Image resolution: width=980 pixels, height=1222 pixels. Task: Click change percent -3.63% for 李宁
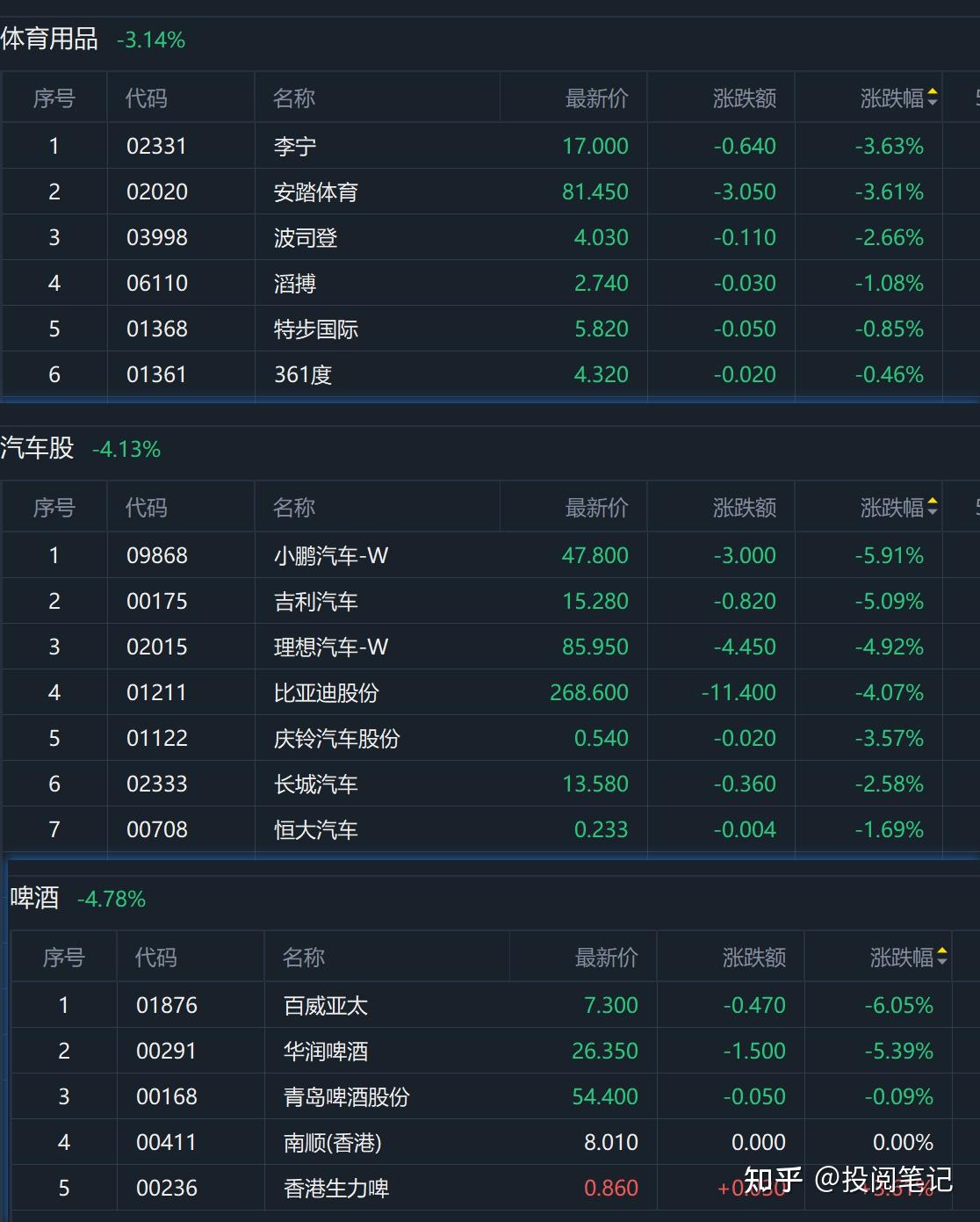[x=890, y=146]
